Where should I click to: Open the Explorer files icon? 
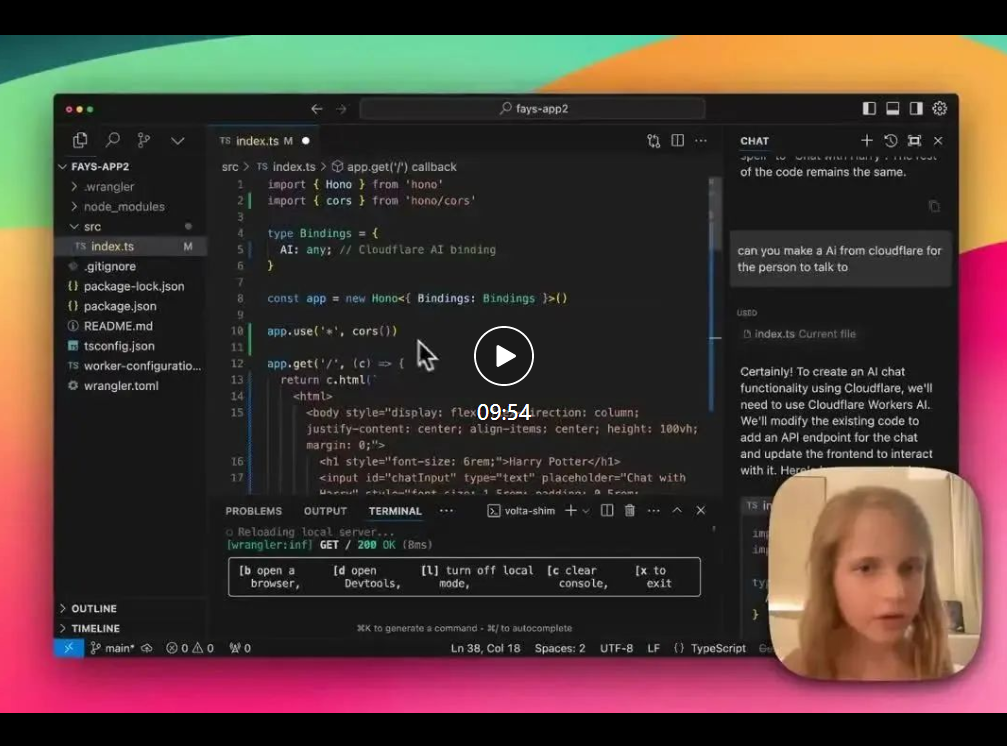(80, 140)
